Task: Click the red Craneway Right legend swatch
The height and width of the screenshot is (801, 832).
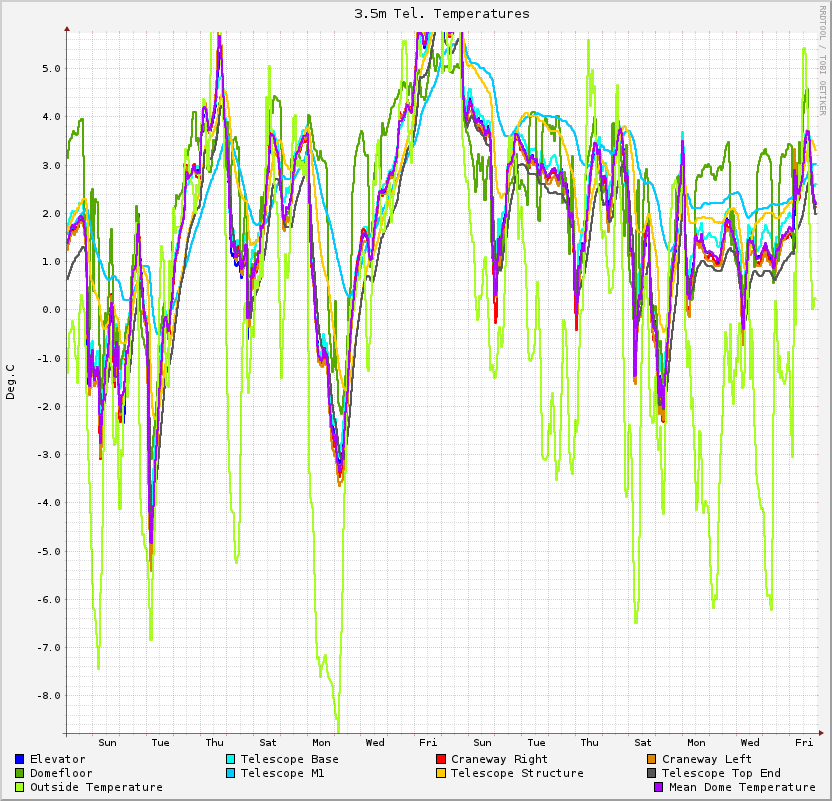Action: [x=441, y=759]
